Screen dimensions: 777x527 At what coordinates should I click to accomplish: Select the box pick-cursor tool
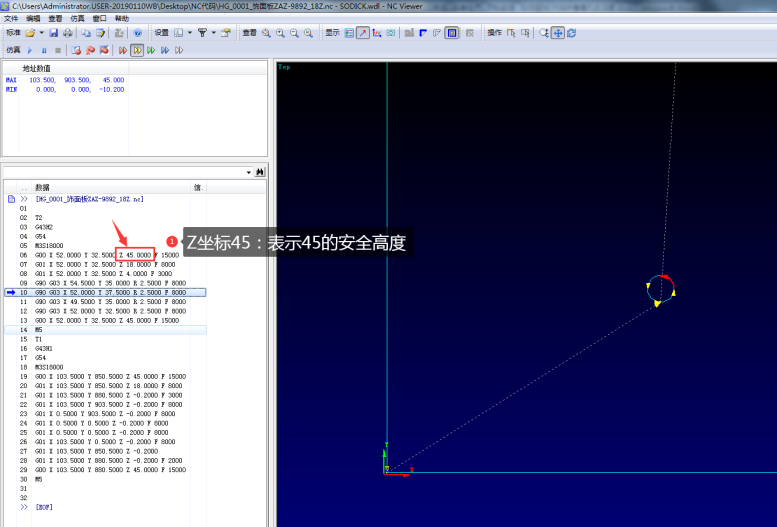coord(525,33)
